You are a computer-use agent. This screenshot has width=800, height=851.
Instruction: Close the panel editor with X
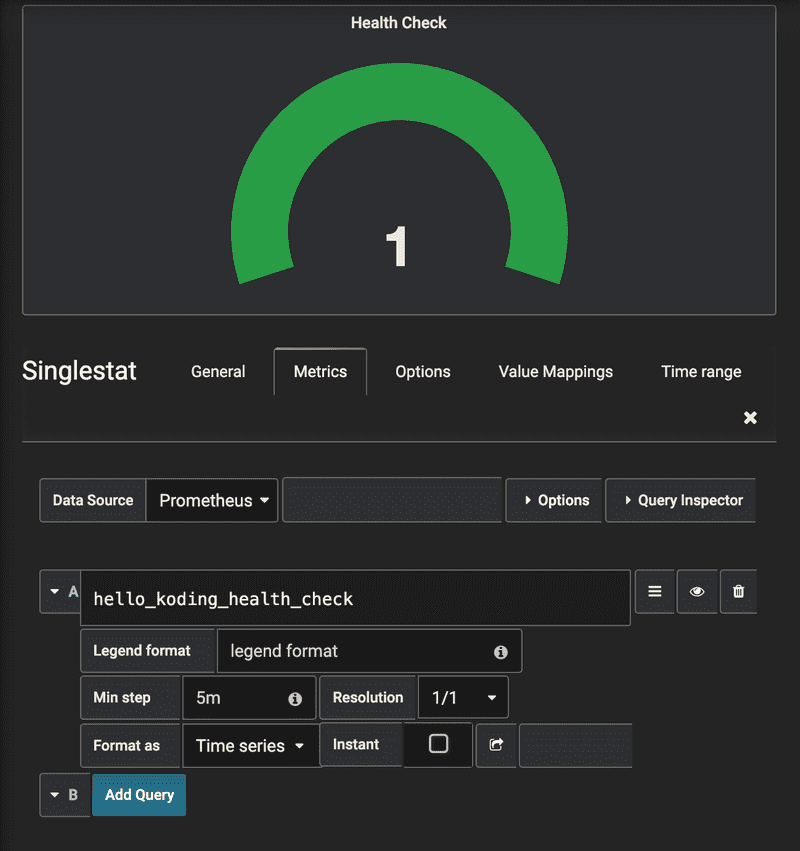(x=750, y=417)
